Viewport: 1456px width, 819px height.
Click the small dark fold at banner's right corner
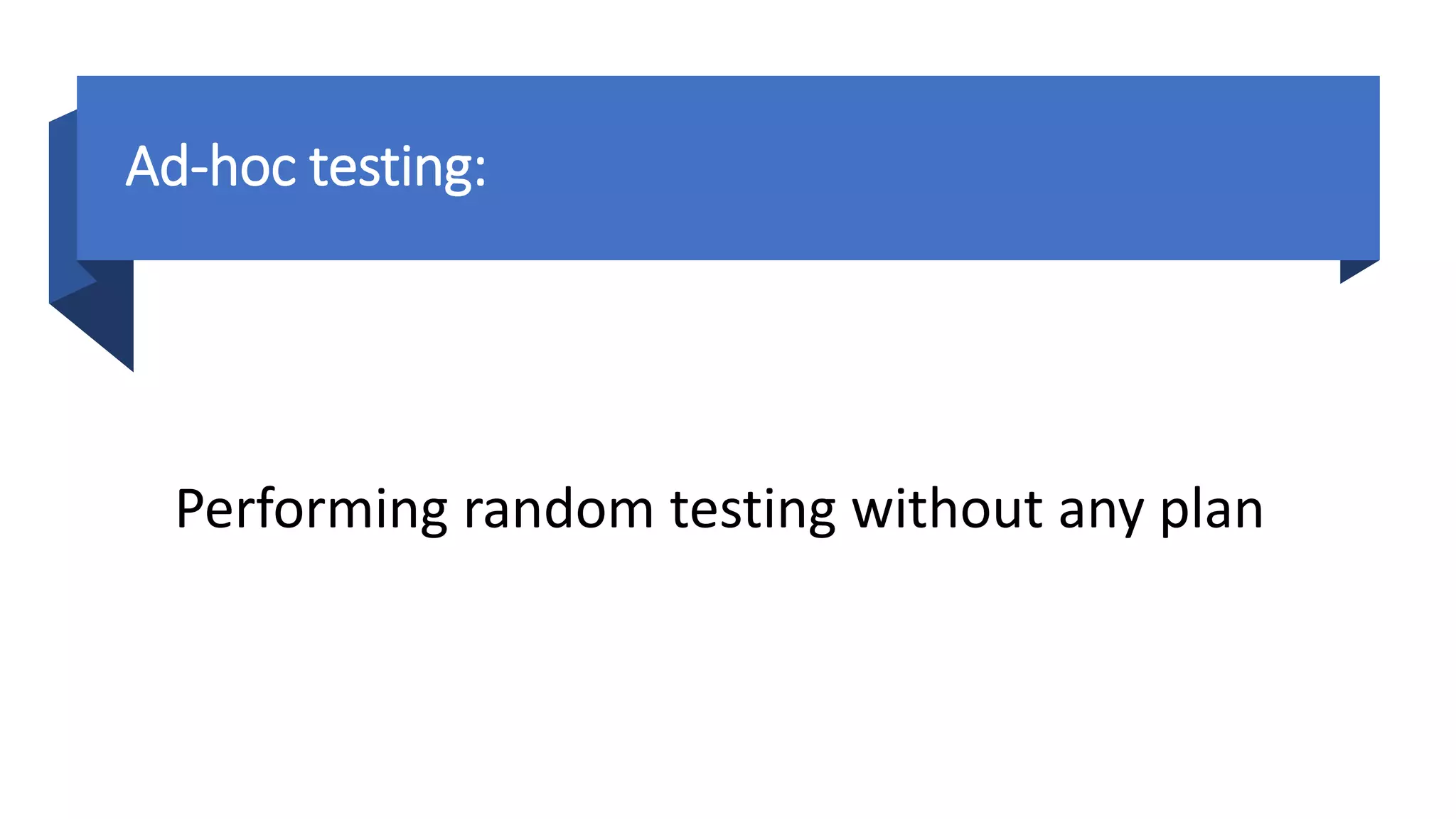pos(1353,269)
